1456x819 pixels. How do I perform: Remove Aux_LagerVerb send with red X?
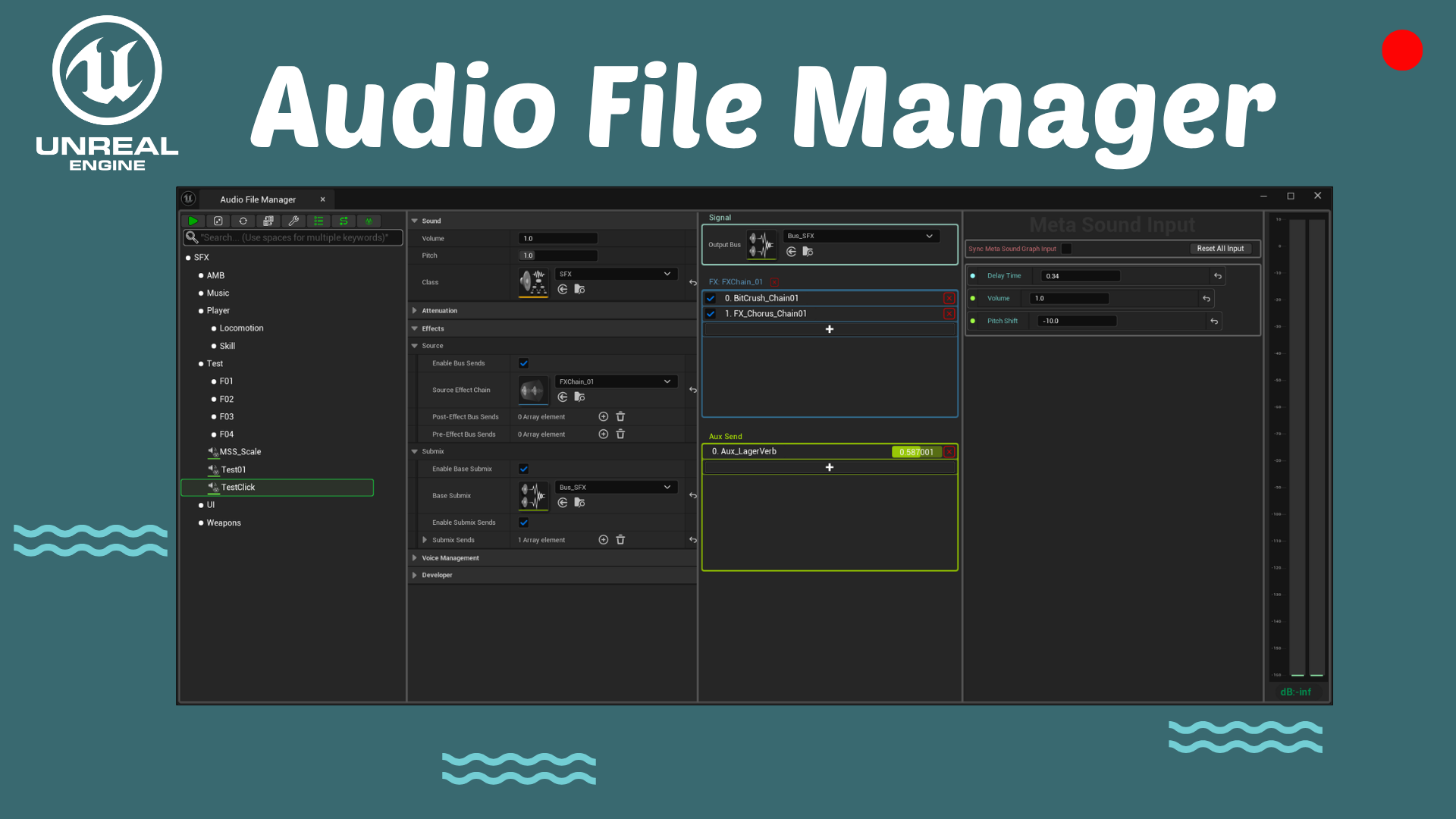pos(949,452)
